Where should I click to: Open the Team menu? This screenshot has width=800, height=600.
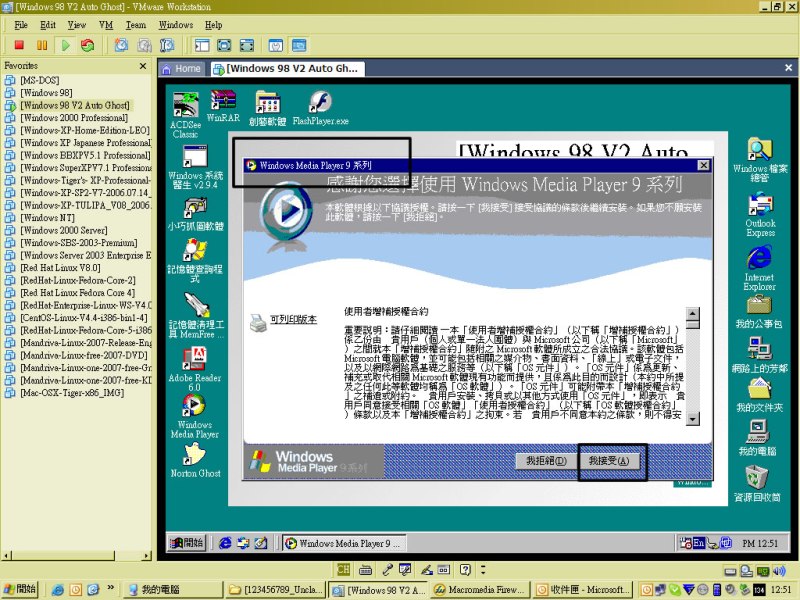pyautogui.click(x=136, y=25)
